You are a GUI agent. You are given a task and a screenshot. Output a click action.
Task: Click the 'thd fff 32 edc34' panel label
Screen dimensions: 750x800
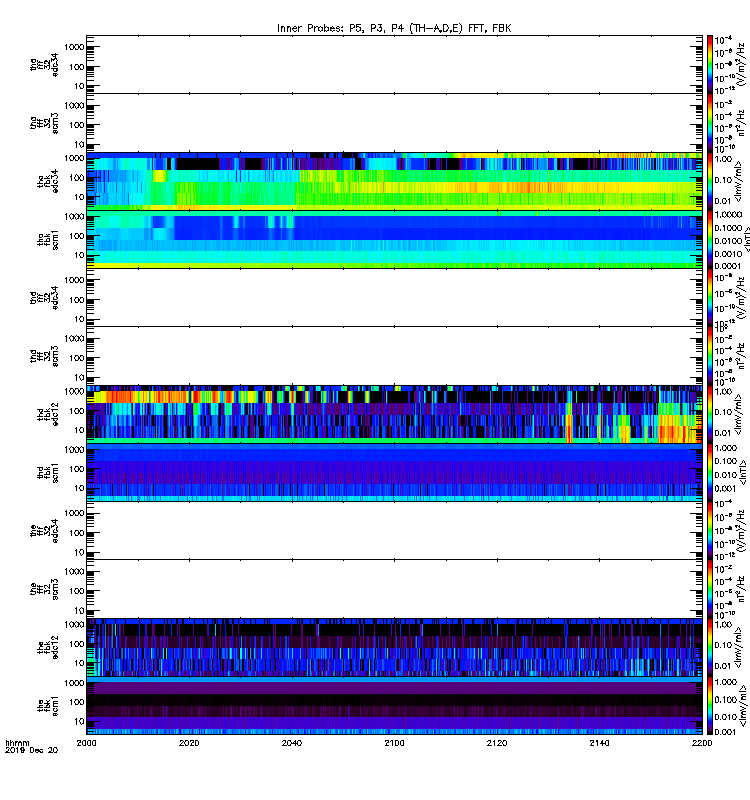point(44,297)
